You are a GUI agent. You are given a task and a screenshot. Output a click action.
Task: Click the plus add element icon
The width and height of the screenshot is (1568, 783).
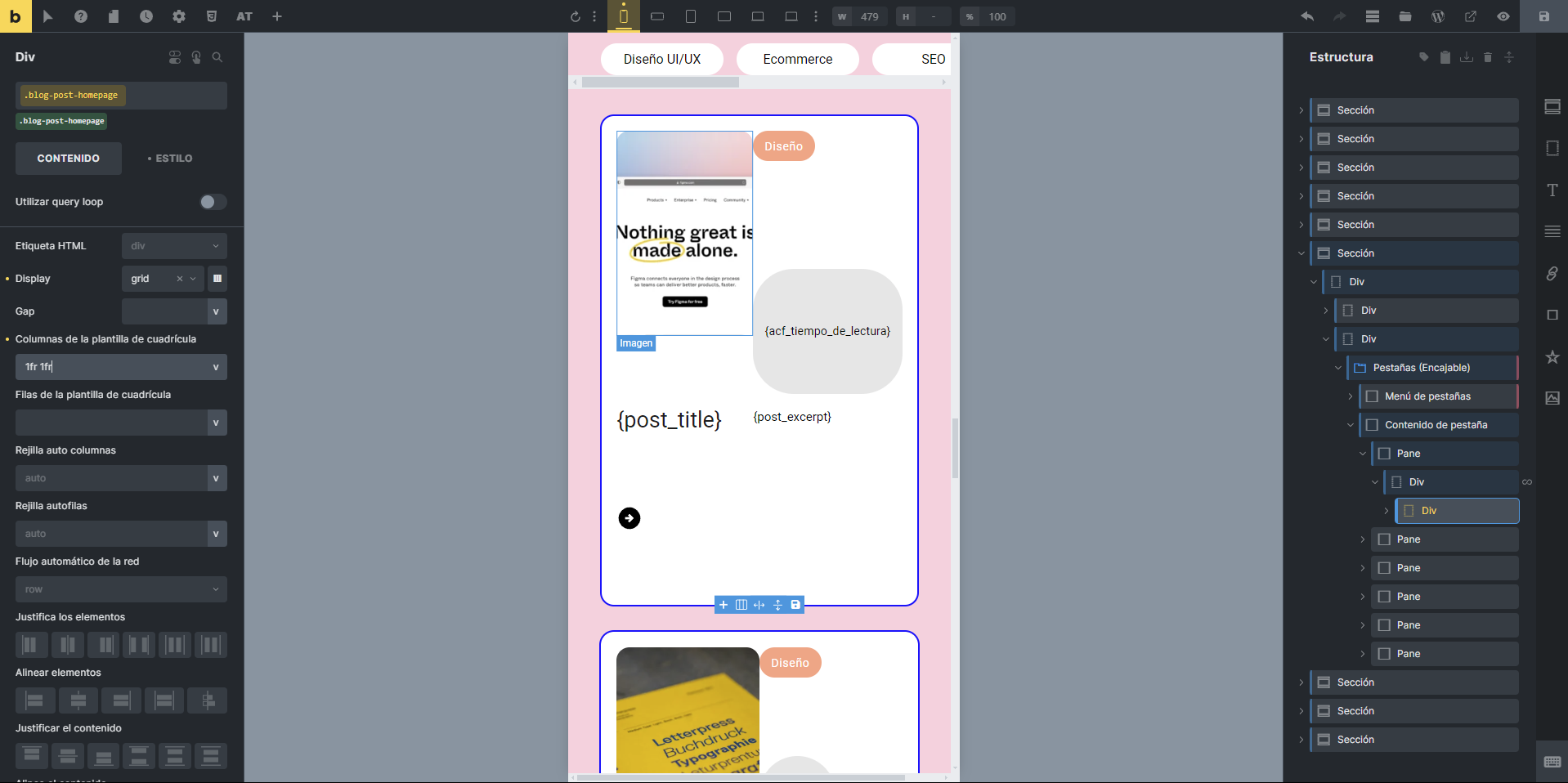[x=277, y=16]
